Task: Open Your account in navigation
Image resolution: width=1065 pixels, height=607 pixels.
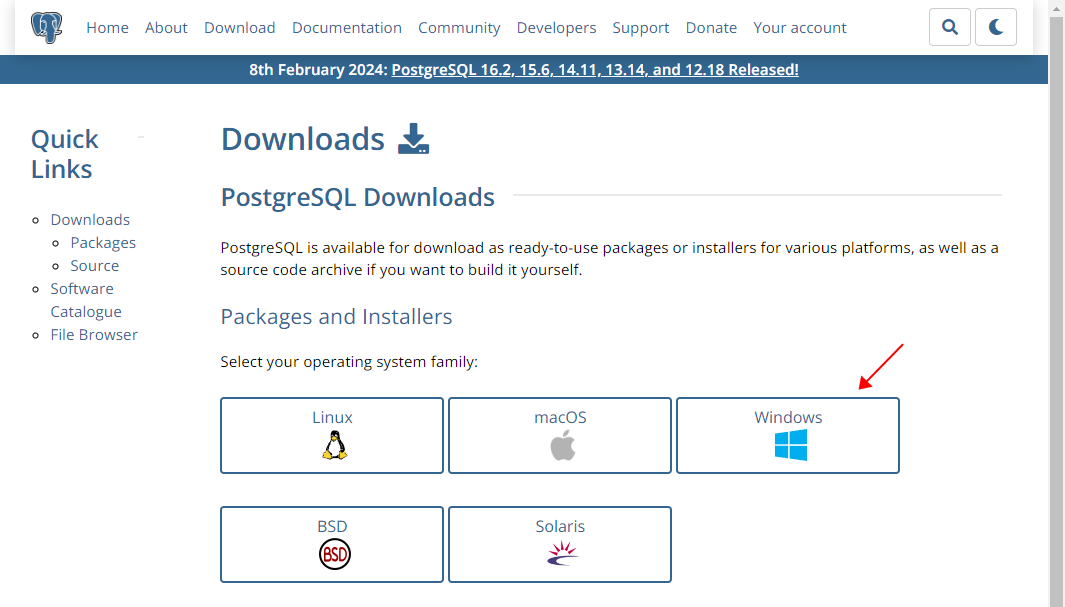Action: (799, 28)
